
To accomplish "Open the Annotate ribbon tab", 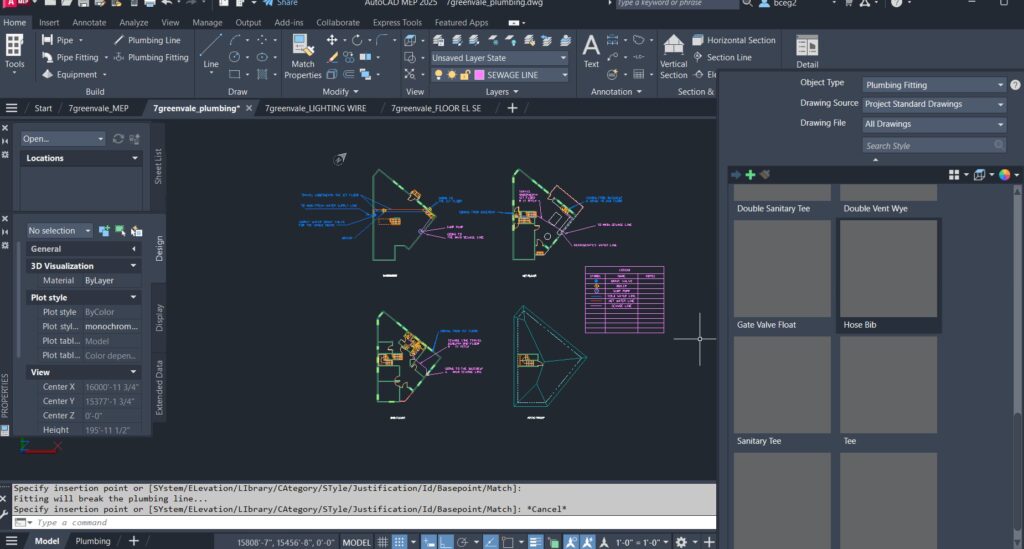I will click(89, 22).
